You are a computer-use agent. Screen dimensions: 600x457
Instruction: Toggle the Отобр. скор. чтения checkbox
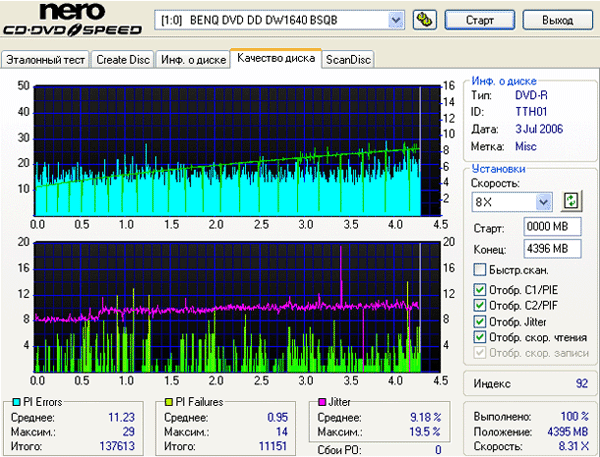coord(480,338)
